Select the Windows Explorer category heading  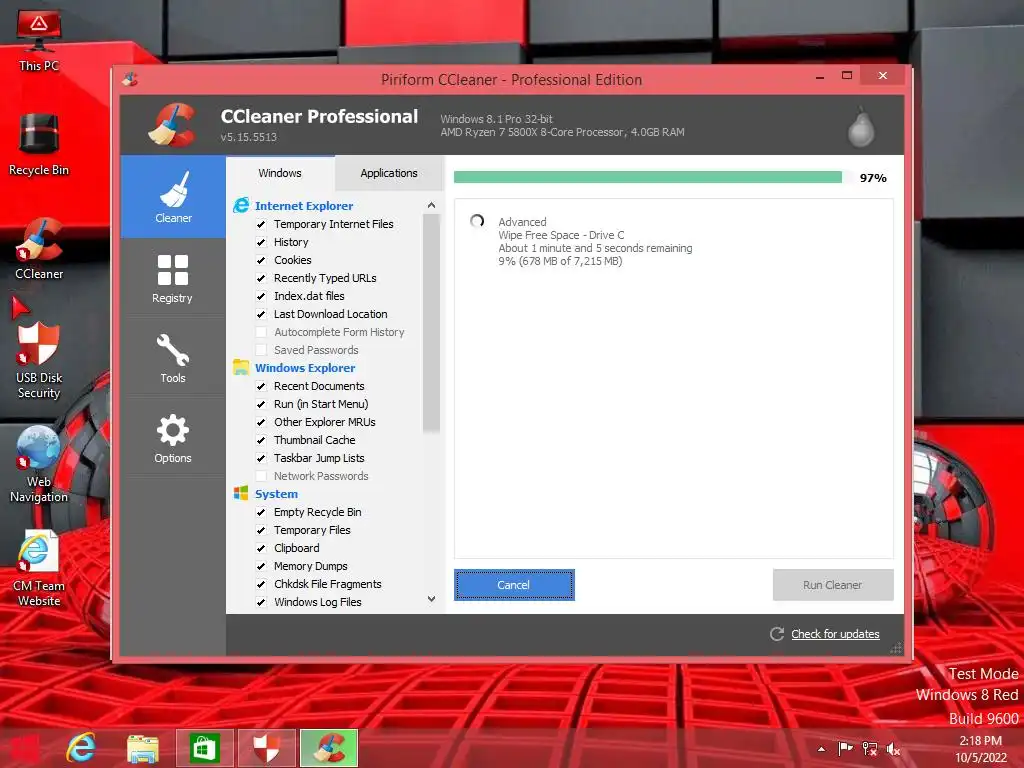click(305, 368)
